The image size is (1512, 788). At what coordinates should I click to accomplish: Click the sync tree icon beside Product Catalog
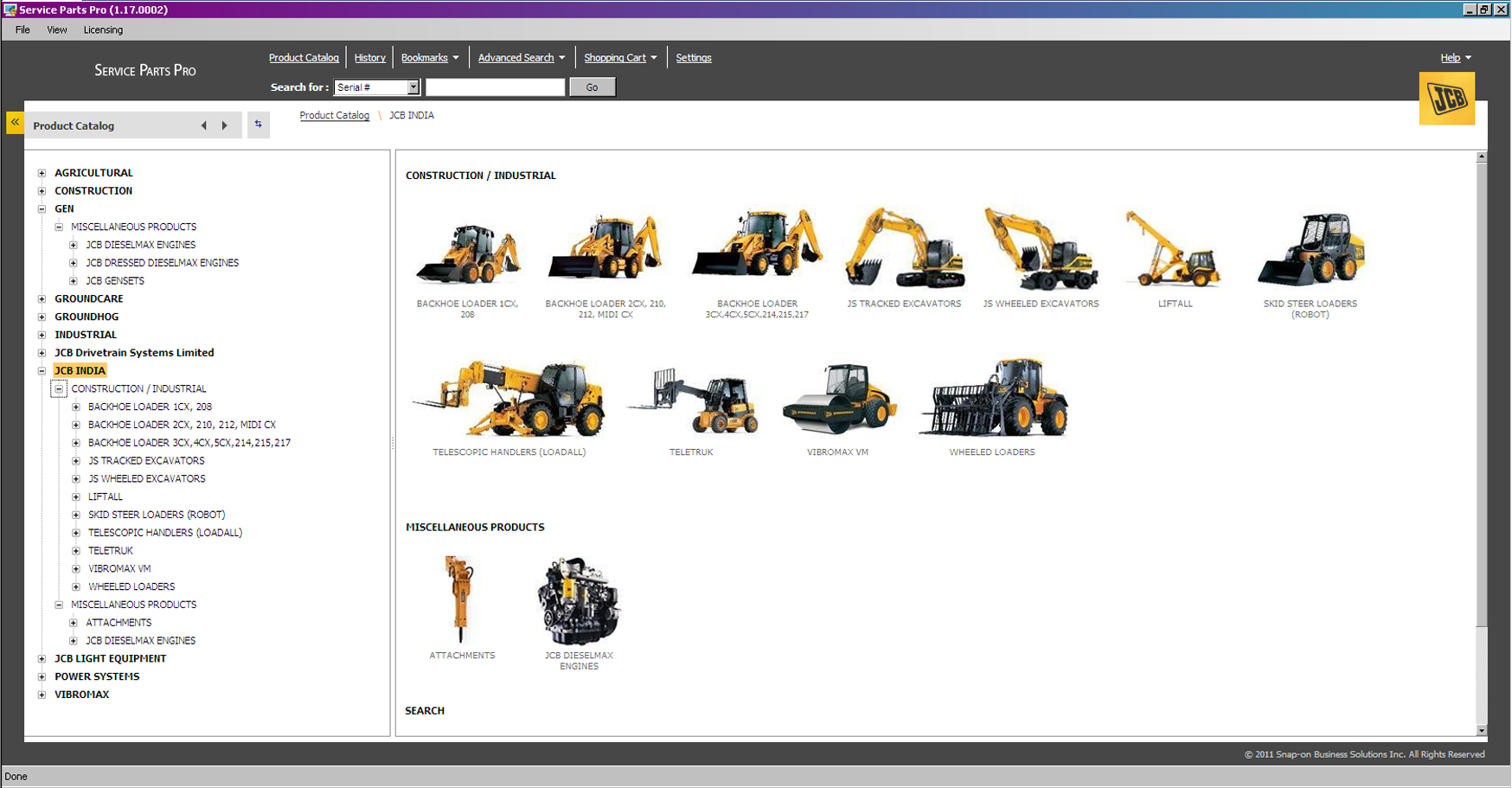(x=258, y=125)
